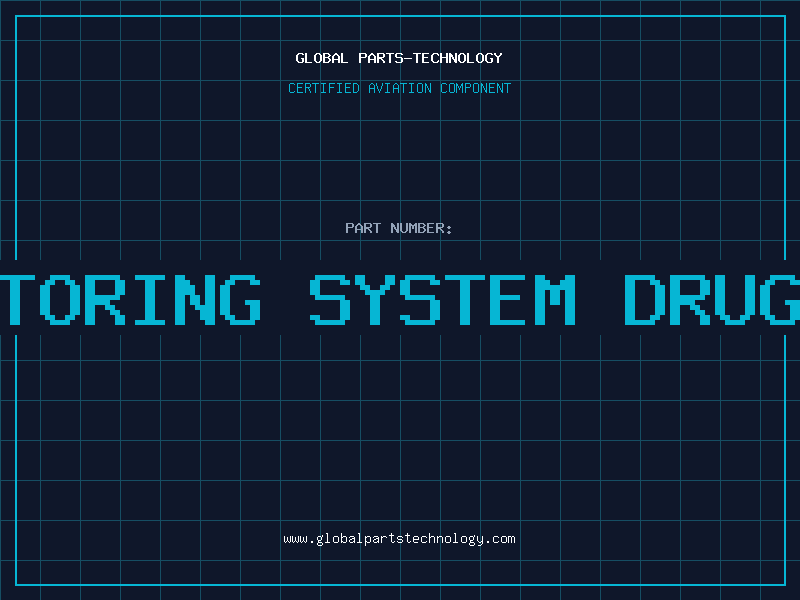Select the word GLOBAL in the header
Image resolution: width=800 pixels, height=600 pixels.
(322, 58)
